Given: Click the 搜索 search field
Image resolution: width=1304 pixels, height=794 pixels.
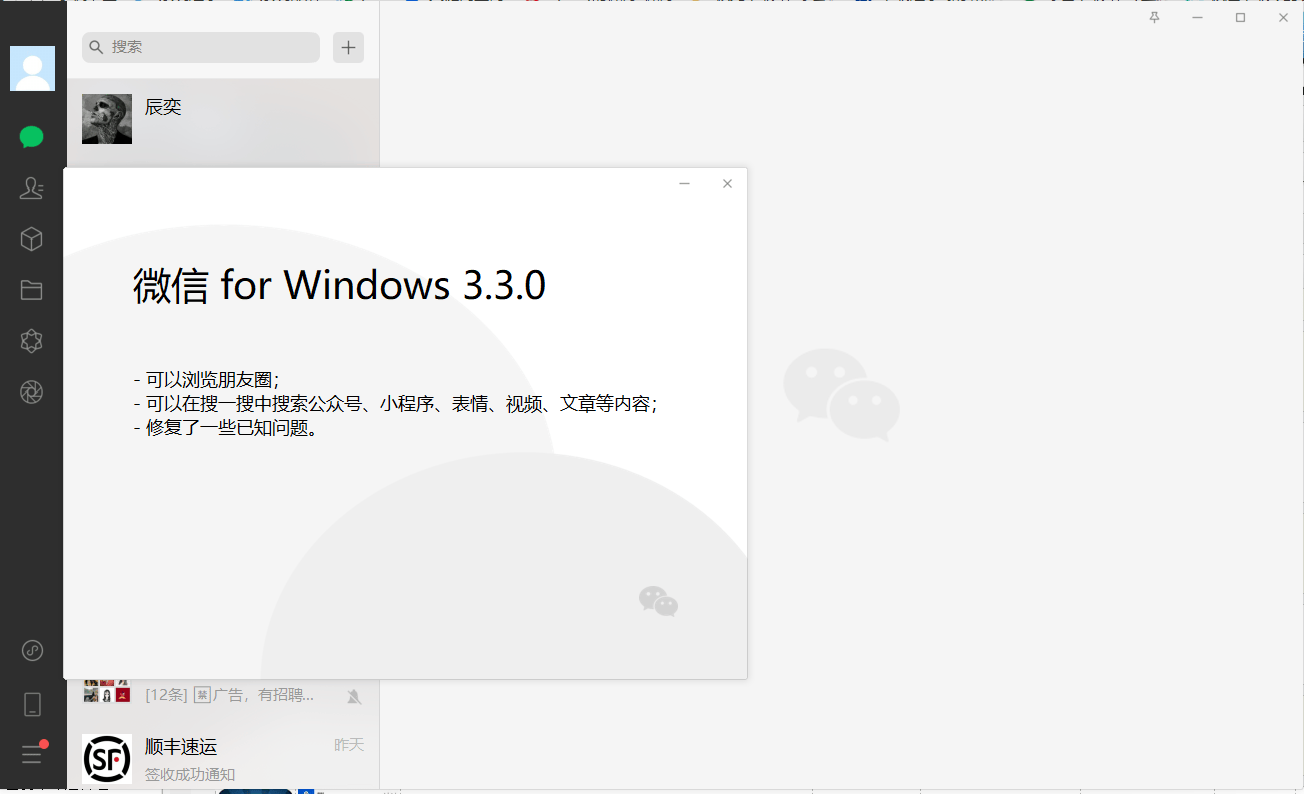Looking at the screenshot, I should tap(200, 47).
